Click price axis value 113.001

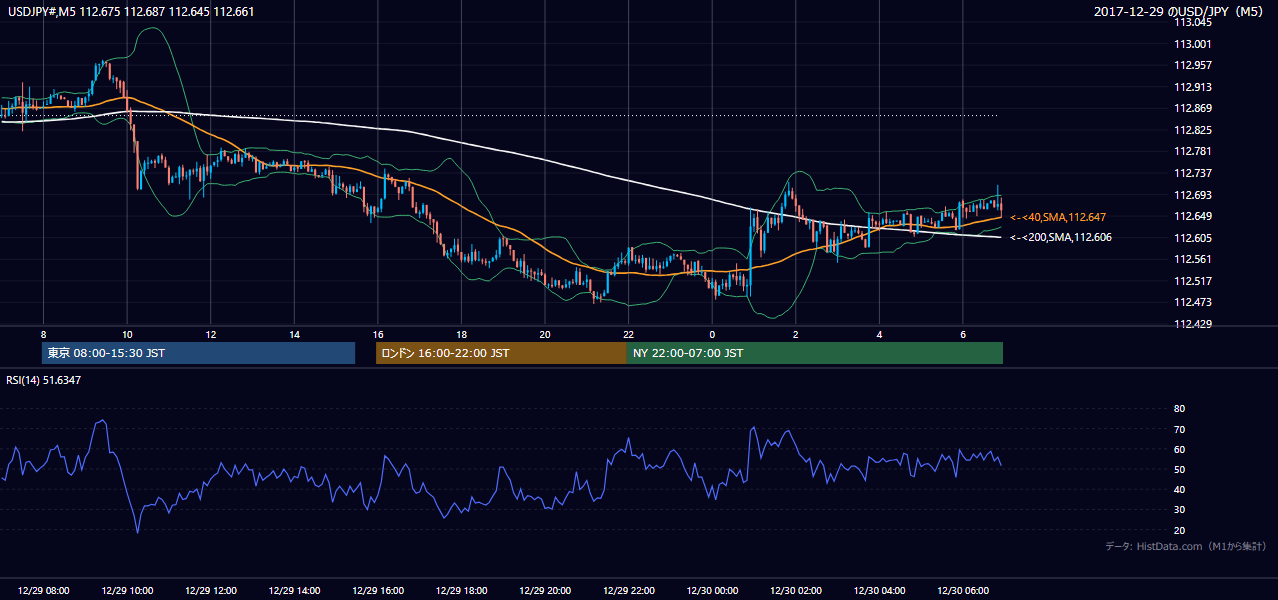[1192, 44]
